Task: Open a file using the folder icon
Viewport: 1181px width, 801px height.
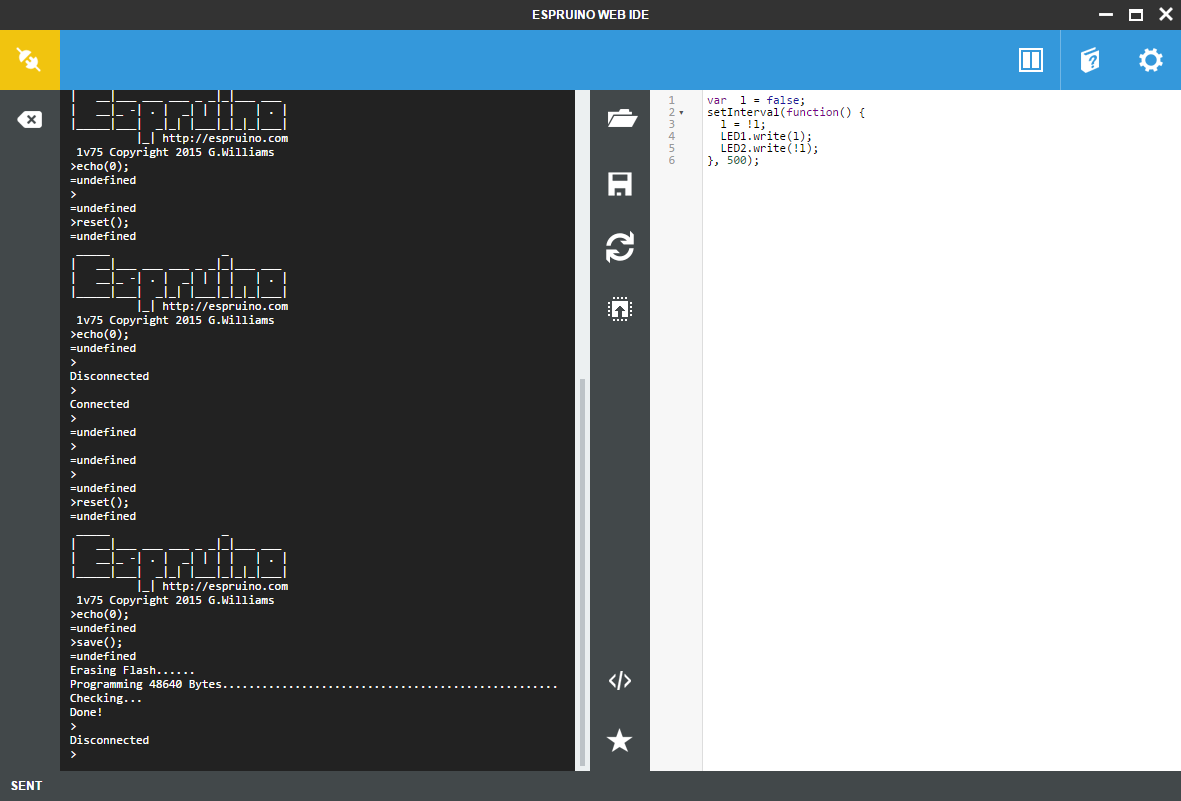Action: (x=620, y=119)
